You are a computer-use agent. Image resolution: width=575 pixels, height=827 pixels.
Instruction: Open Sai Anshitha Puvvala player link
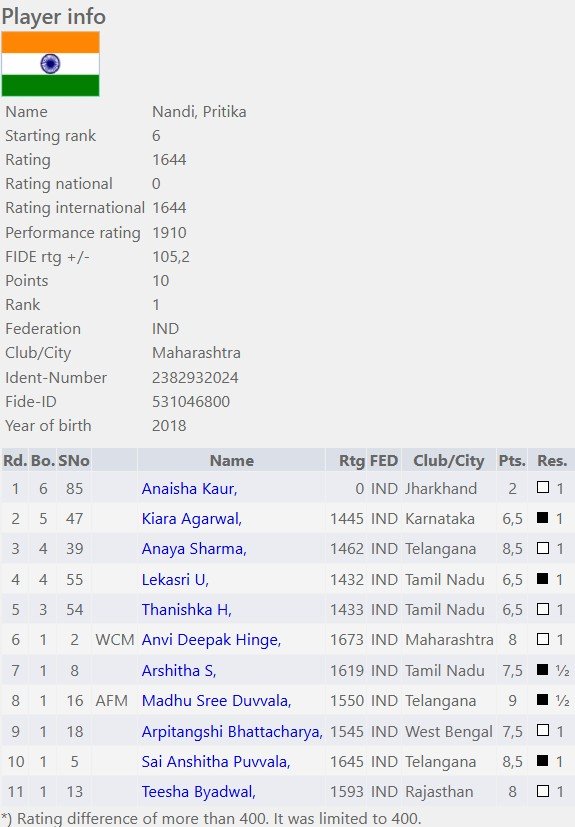point(216,761)
